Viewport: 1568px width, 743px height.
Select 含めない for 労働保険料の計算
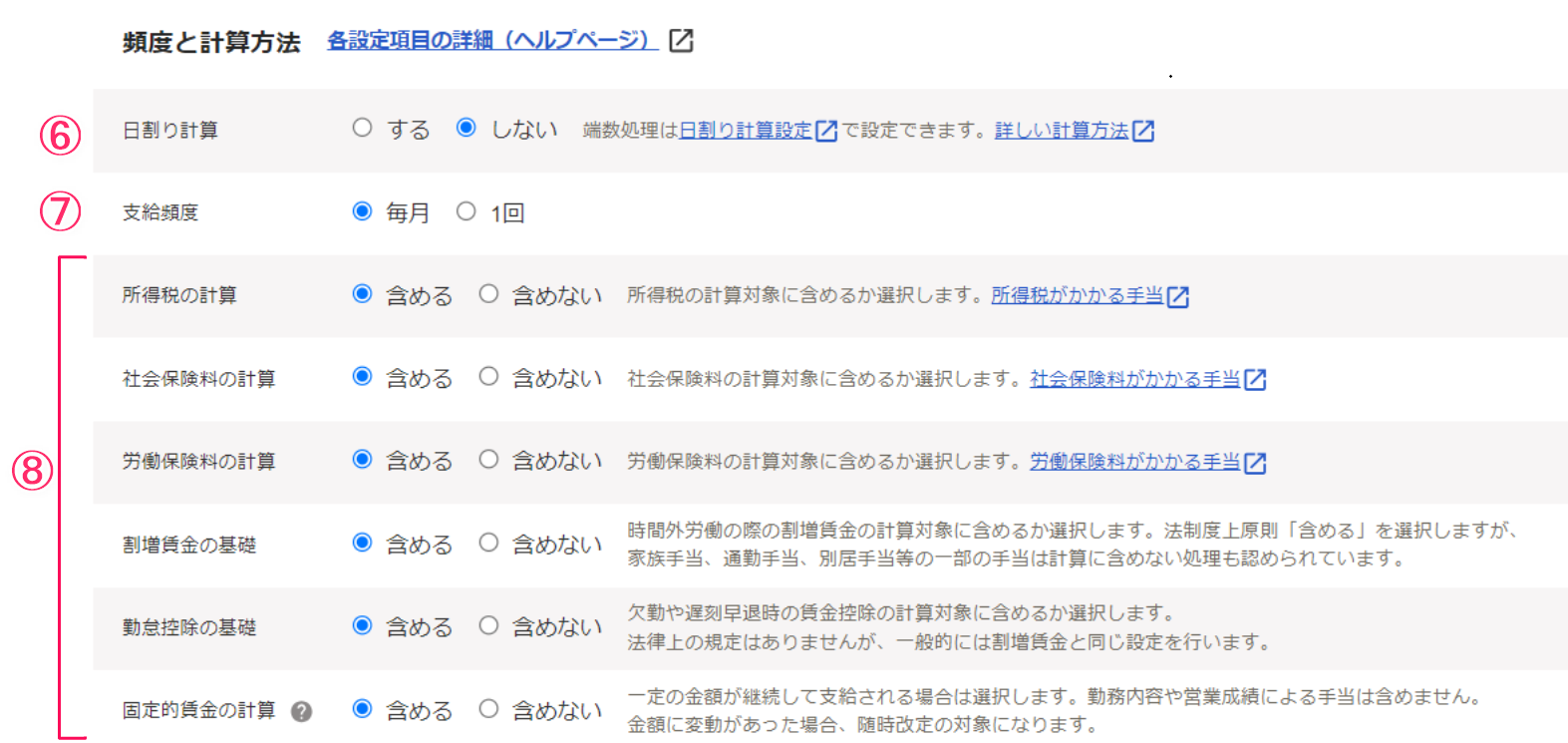click(488, 459)
